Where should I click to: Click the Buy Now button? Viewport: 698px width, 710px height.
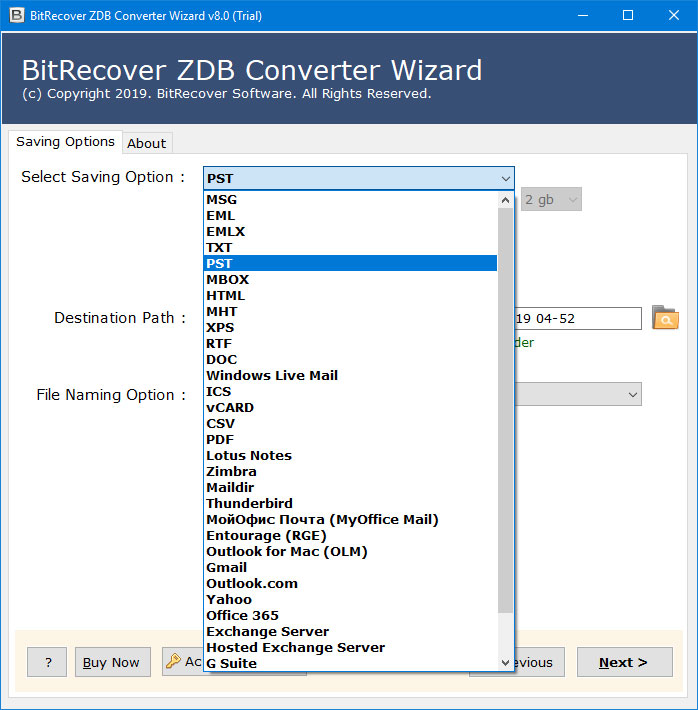[112, 662]
